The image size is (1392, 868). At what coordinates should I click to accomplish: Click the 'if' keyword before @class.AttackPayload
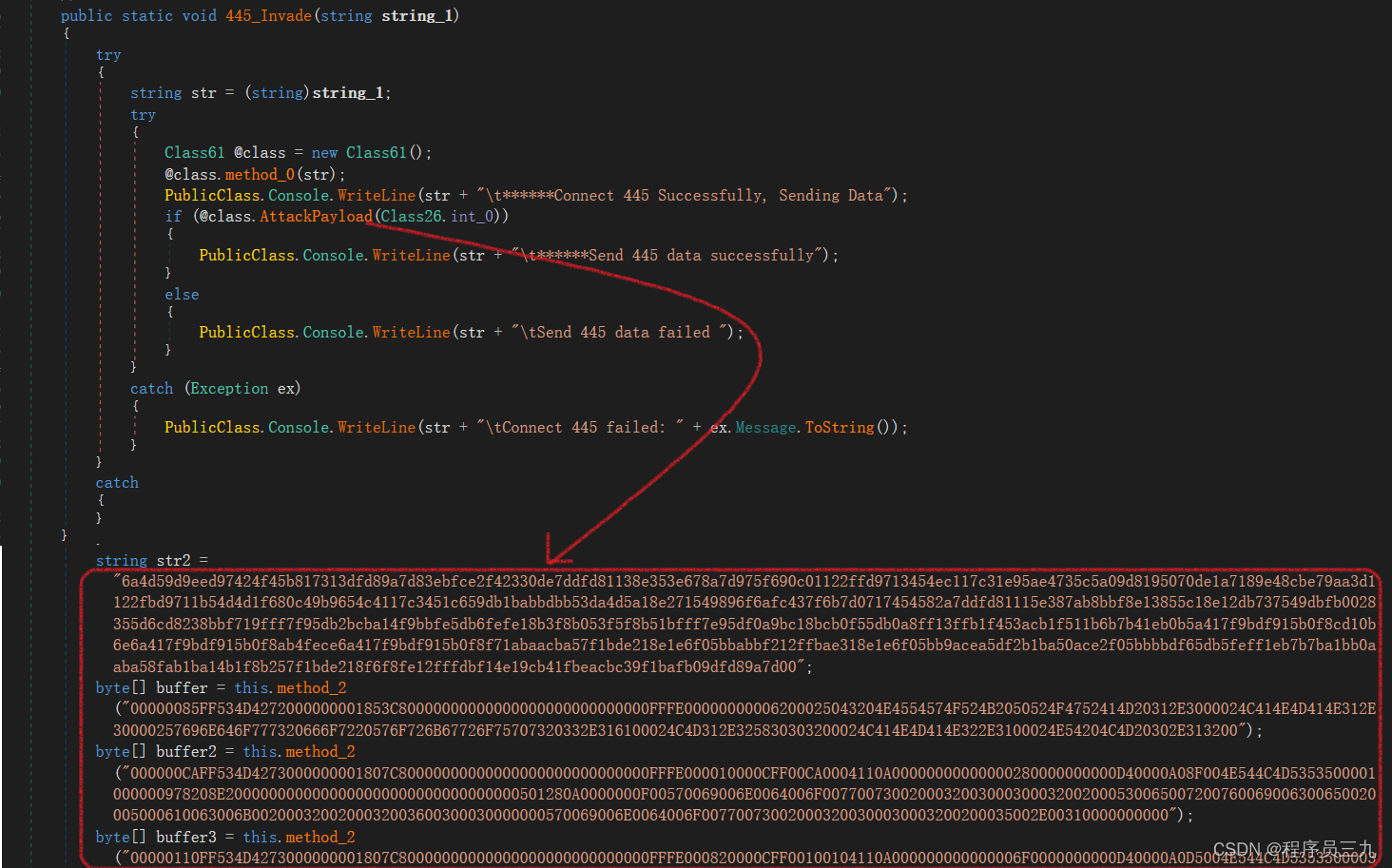(173, 217)
